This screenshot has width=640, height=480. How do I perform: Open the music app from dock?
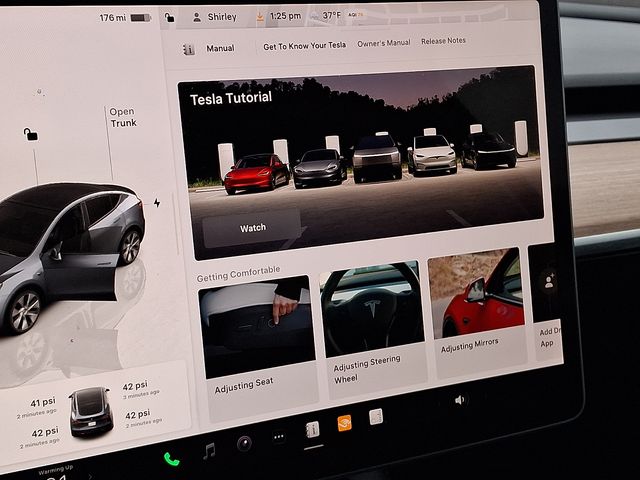pyautogui.click(x=209, y=451)
